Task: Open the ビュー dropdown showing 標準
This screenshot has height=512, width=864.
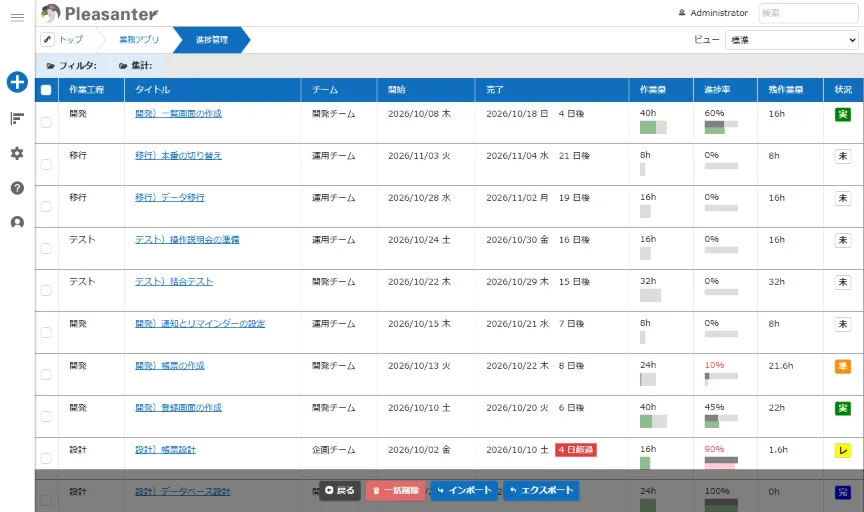Action: (x=792, y=40)
